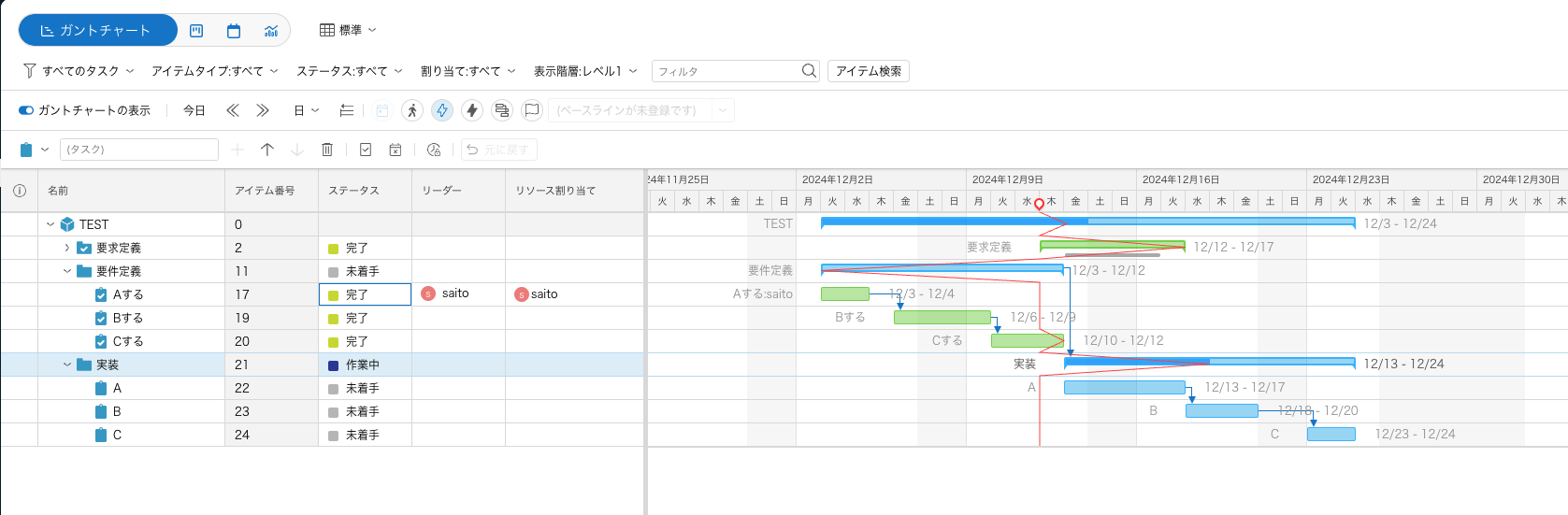Screen dimensions: 1568x515
Task: Open the すべてのタスク filter dropdown
Action: 79,71
